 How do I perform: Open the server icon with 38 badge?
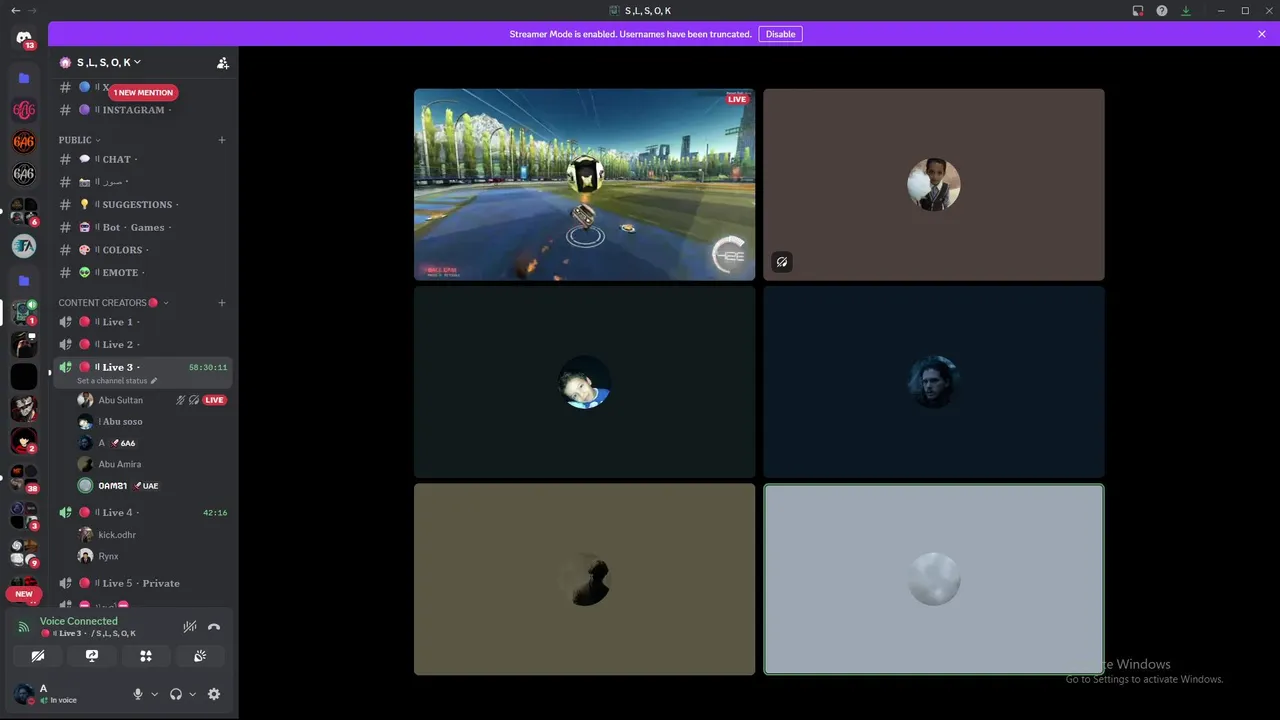point(24,477)
